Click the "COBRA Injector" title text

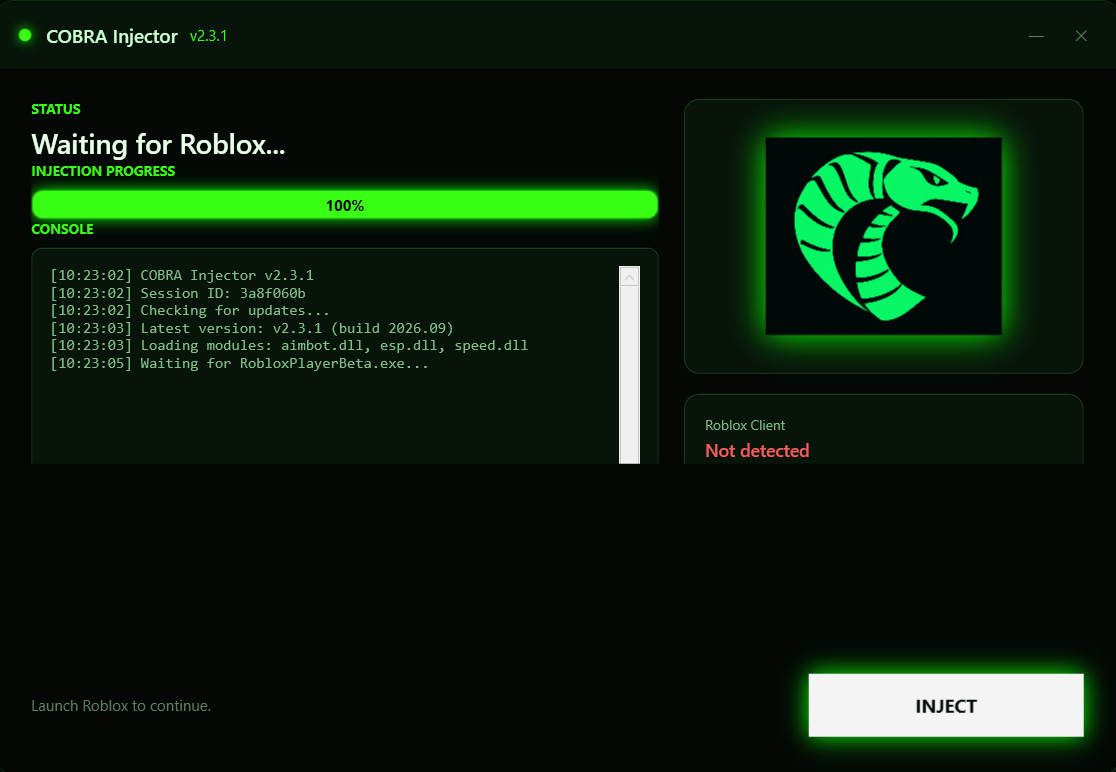pos(112,36)
